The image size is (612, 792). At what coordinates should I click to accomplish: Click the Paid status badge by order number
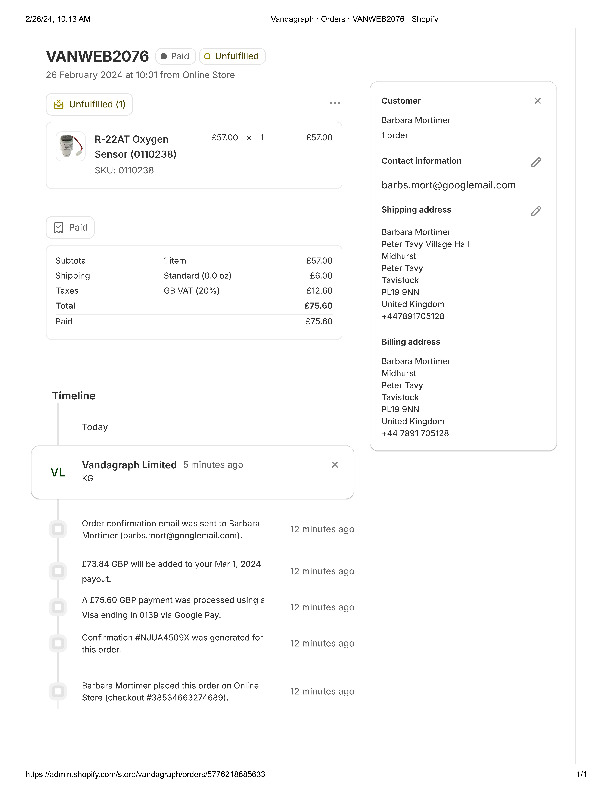[175, 57]
